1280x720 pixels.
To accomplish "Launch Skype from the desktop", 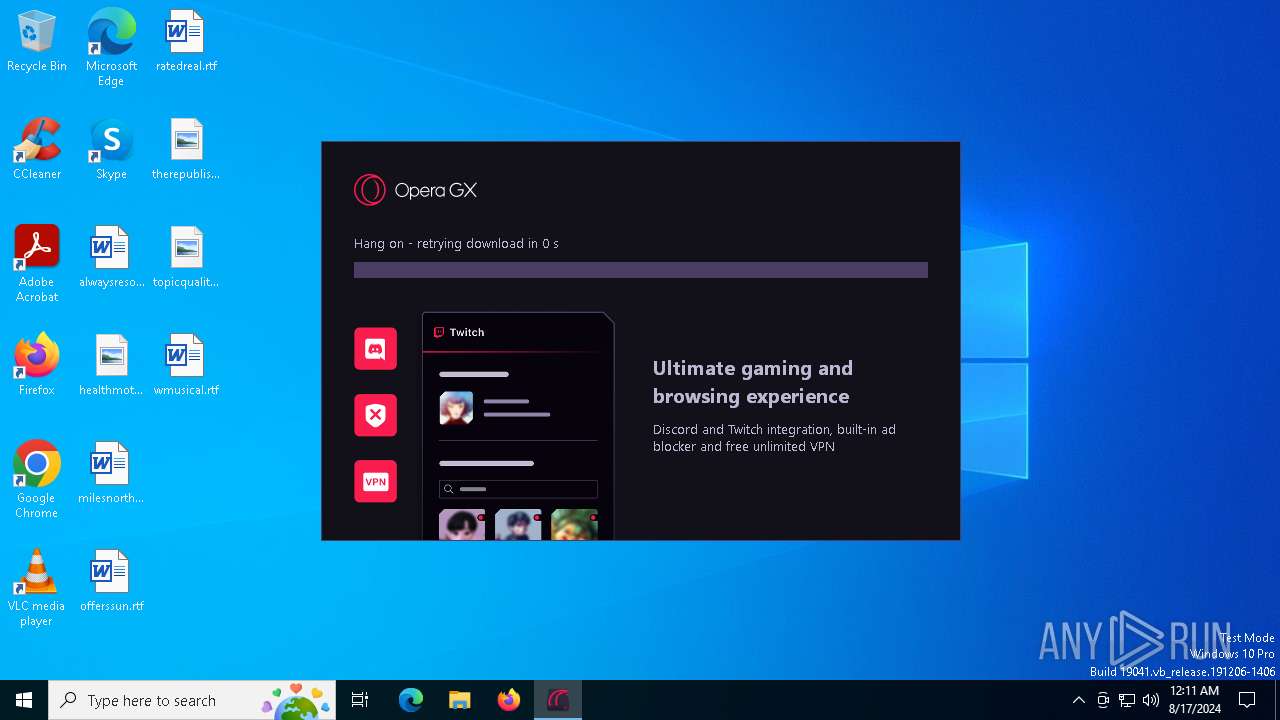I will coord(111,149).
